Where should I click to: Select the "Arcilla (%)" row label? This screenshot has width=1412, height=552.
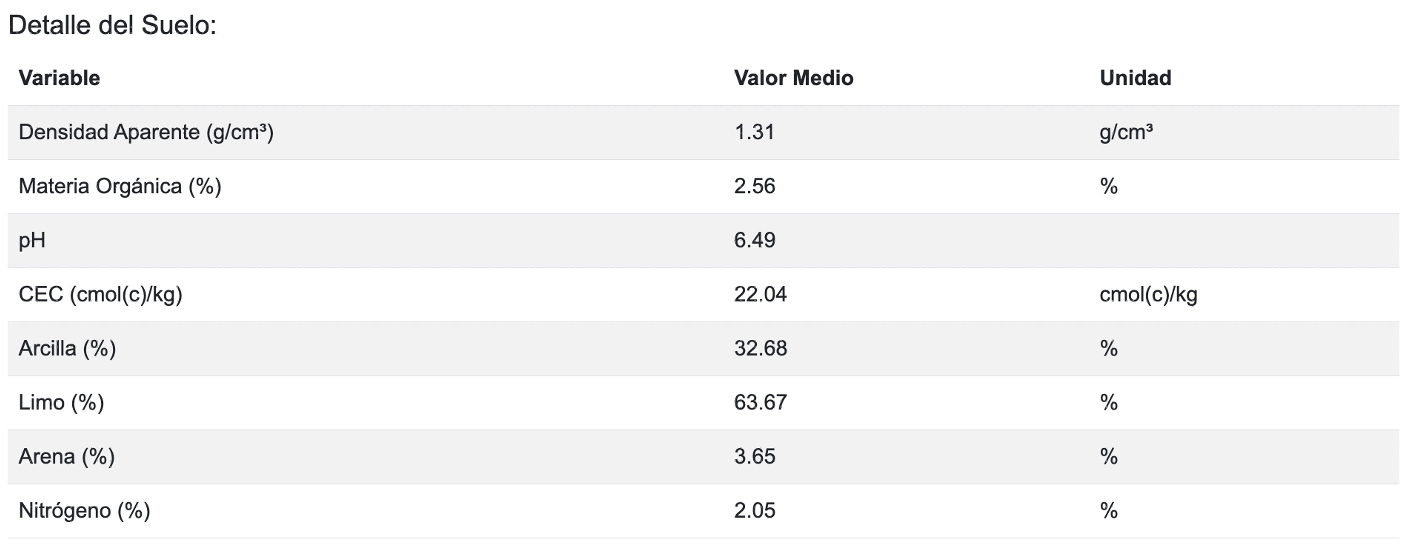click(66, 349)
